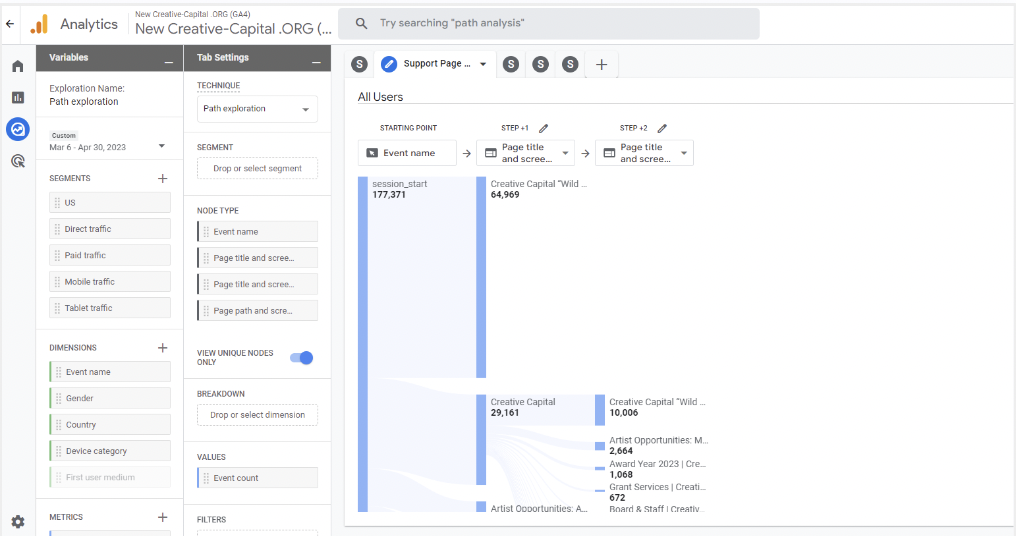Viewport: 1016px width, 536px height.
Task: Edit STEP +2 with the pencil icon
Action: (x=662, y=128)
